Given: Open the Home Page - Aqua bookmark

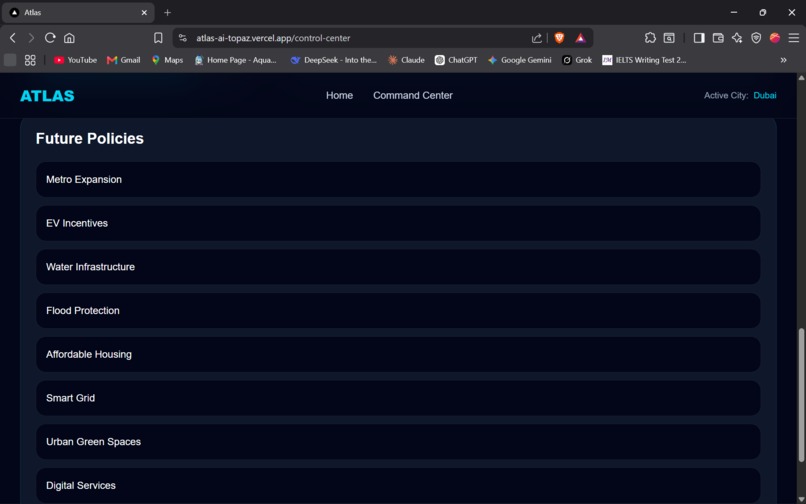Looking at the screenshot, I should pos(235,60).
